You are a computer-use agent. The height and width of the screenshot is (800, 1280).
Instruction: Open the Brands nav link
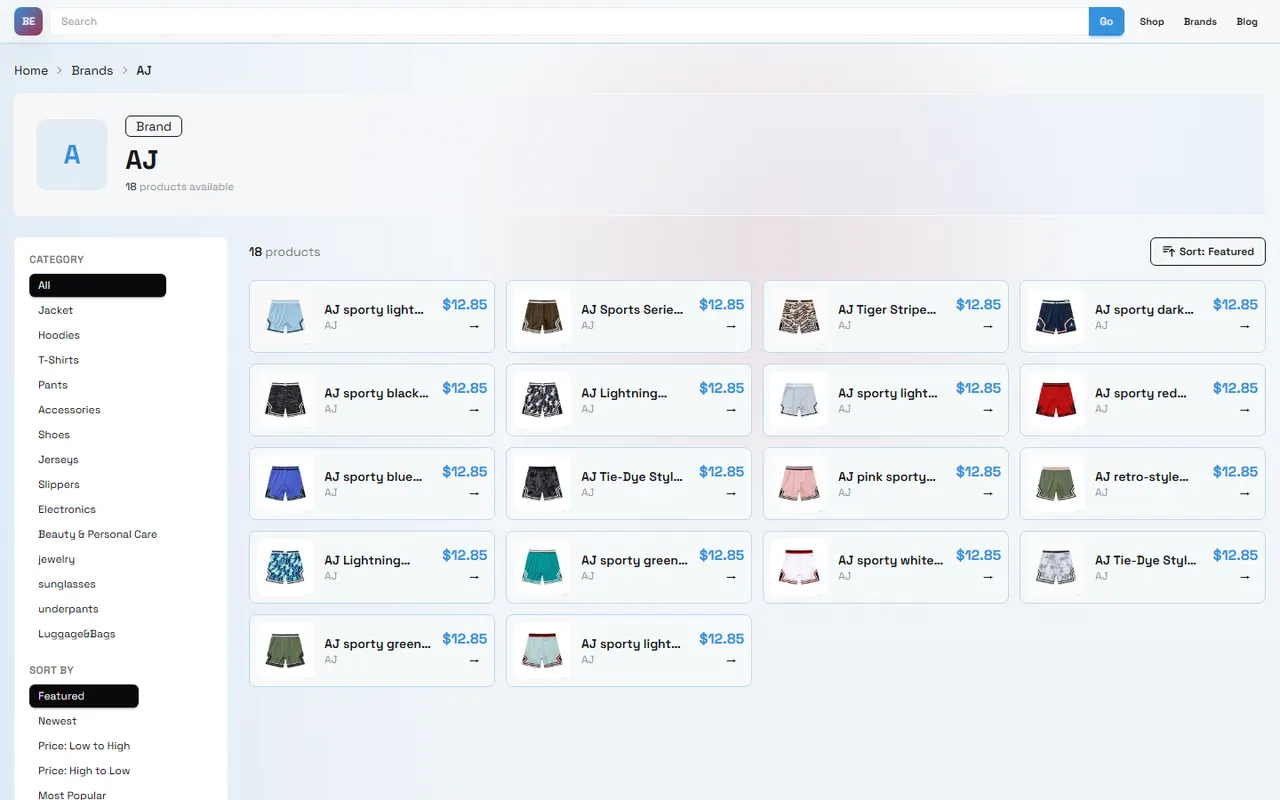1200,21
